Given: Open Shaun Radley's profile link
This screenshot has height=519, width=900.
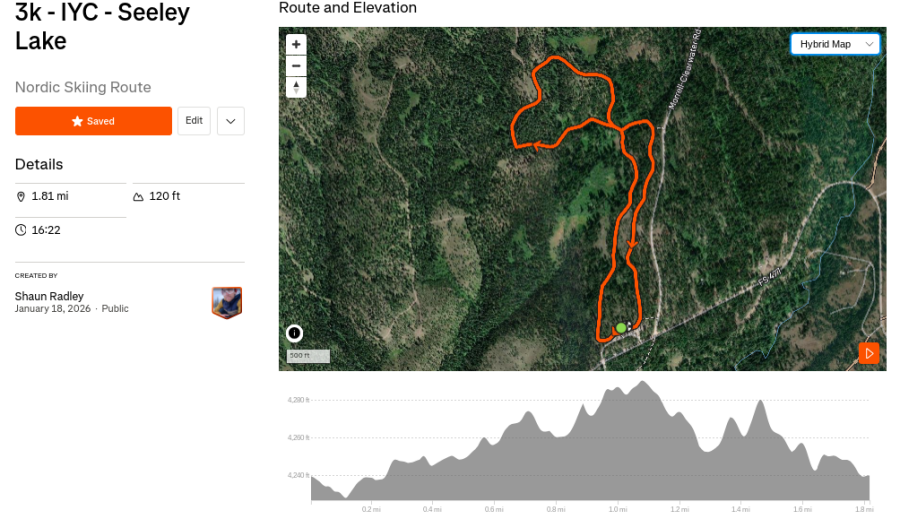Looking at the screenshot, I should pyautogui.click(x=49, y=296).
